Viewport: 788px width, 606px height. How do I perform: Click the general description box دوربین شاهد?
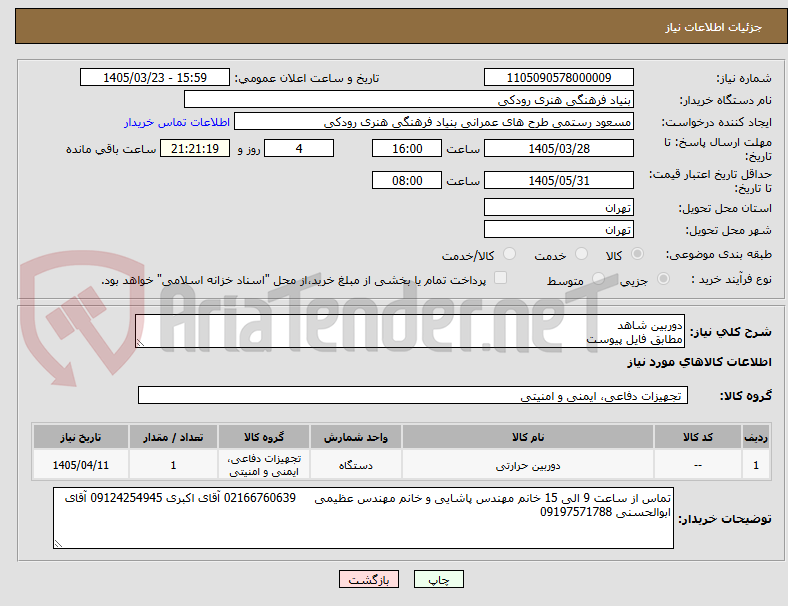410,332
